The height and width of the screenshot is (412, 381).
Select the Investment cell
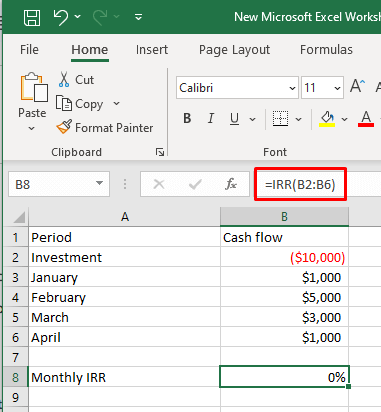(x=125, y=257)
